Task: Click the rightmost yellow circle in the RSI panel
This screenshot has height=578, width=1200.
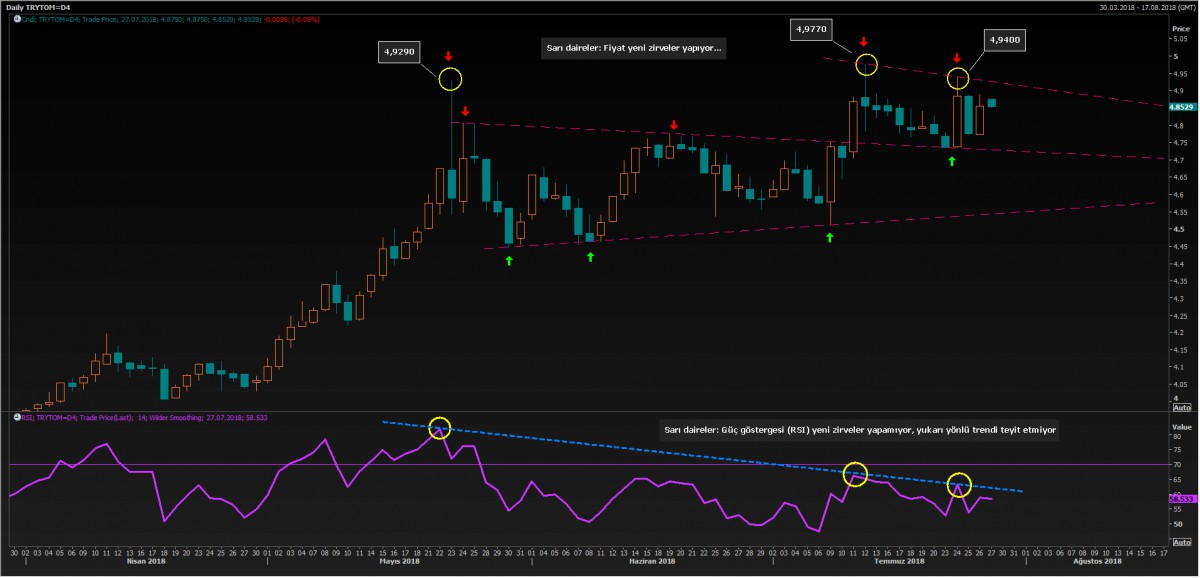Action: point(959,484)
